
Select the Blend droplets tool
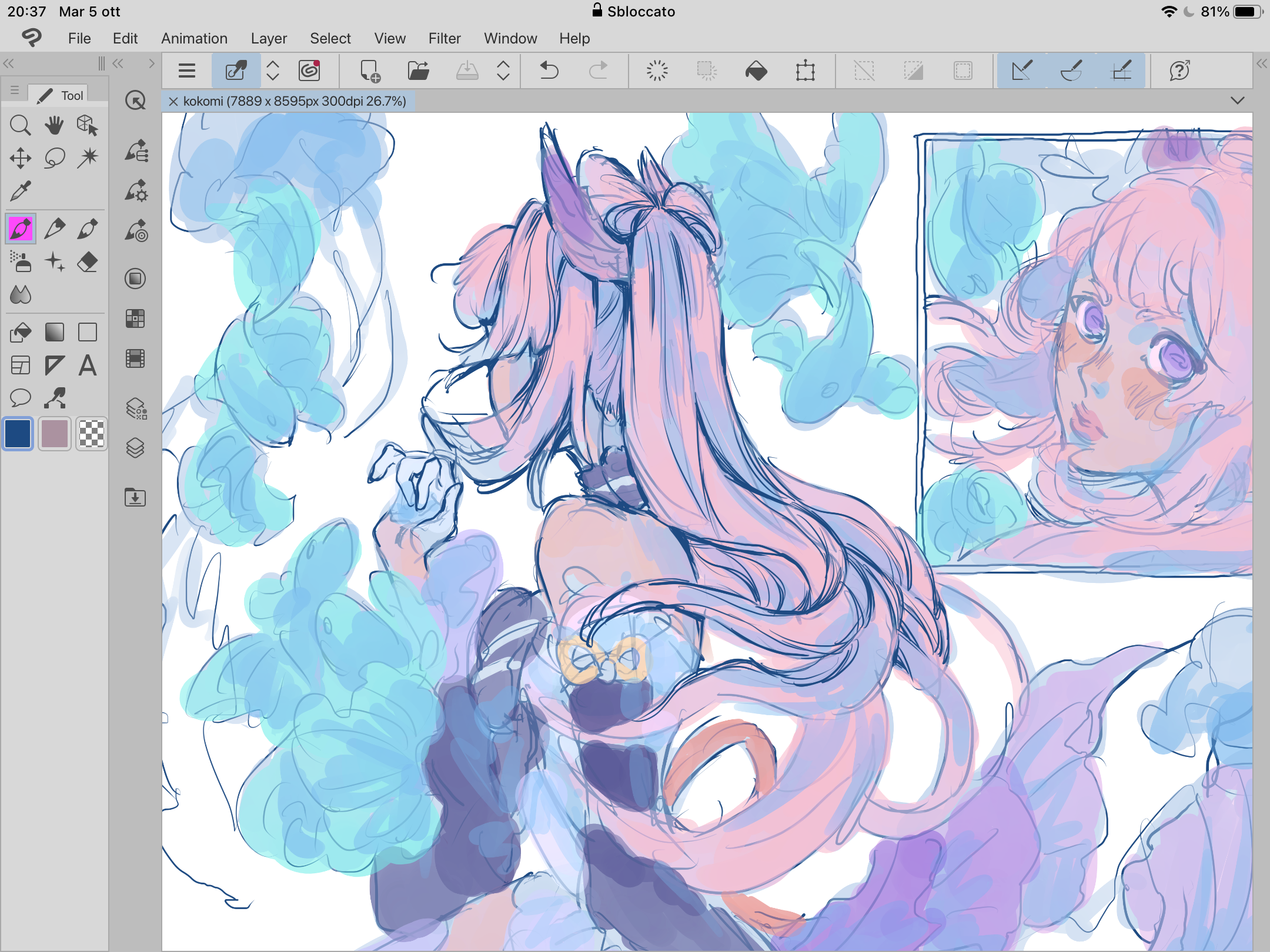tap(21, 294)
